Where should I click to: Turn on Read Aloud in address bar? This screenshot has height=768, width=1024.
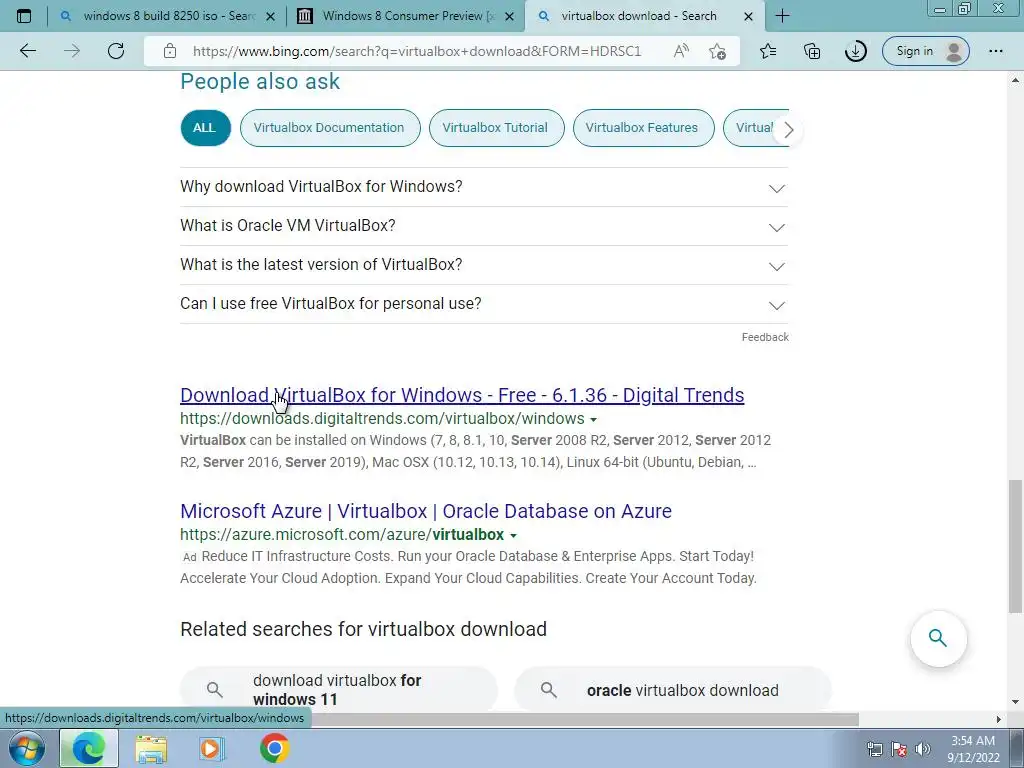(x=680, y=51)
